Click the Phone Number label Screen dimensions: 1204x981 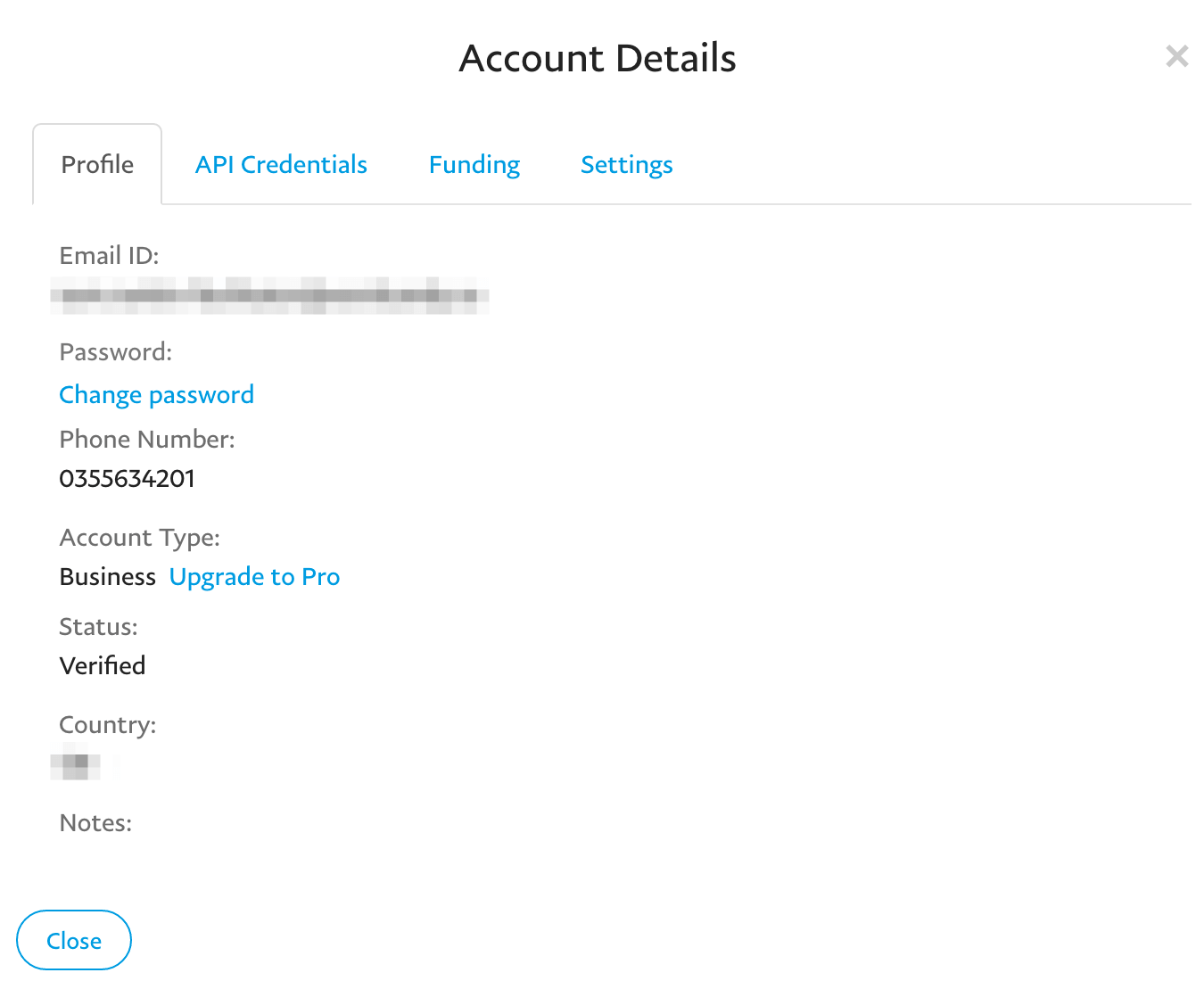pyautogui.click(x=147, y=439)
